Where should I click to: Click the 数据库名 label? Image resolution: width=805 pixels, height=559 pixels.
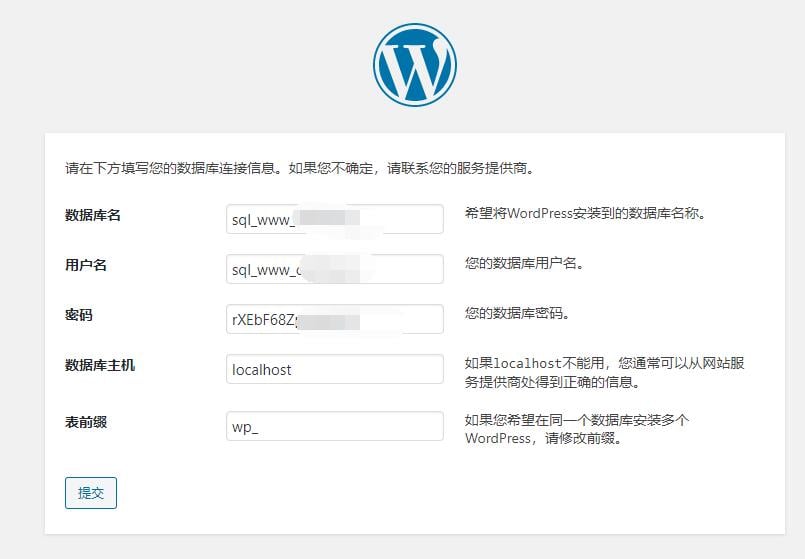[x=93, y=215]
